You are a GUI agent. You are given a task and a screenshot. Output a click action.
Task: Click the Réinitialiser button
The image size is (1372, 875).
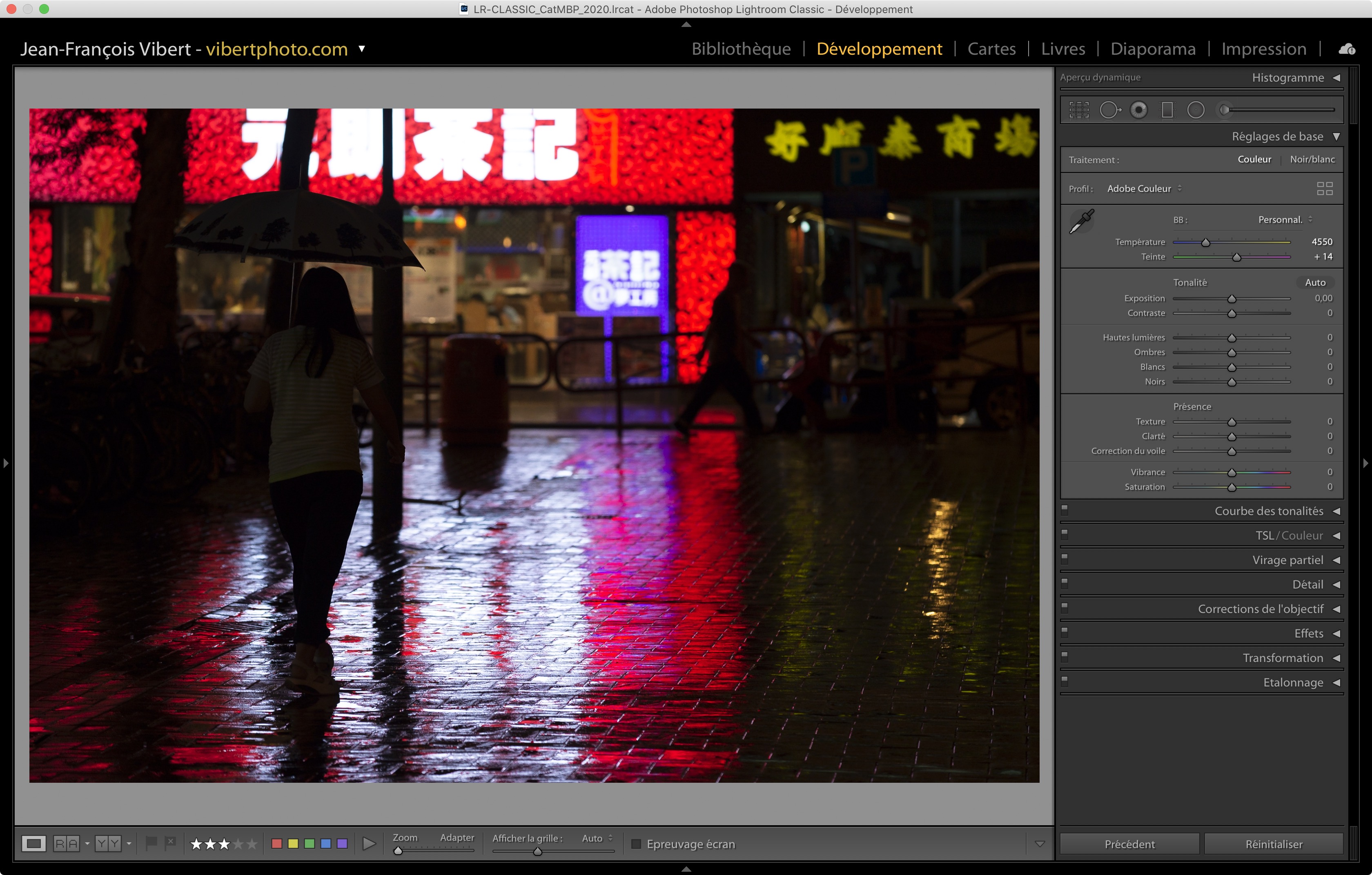coord(1274,844)
